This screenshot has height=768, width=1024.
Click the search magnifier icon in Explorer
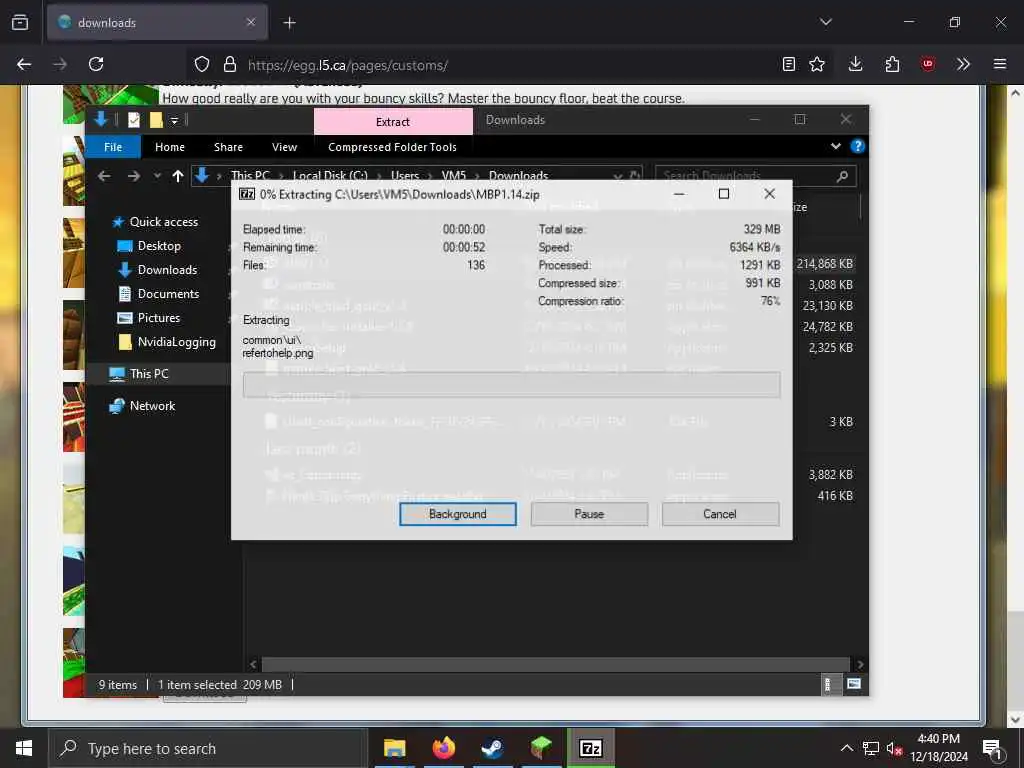842,176
